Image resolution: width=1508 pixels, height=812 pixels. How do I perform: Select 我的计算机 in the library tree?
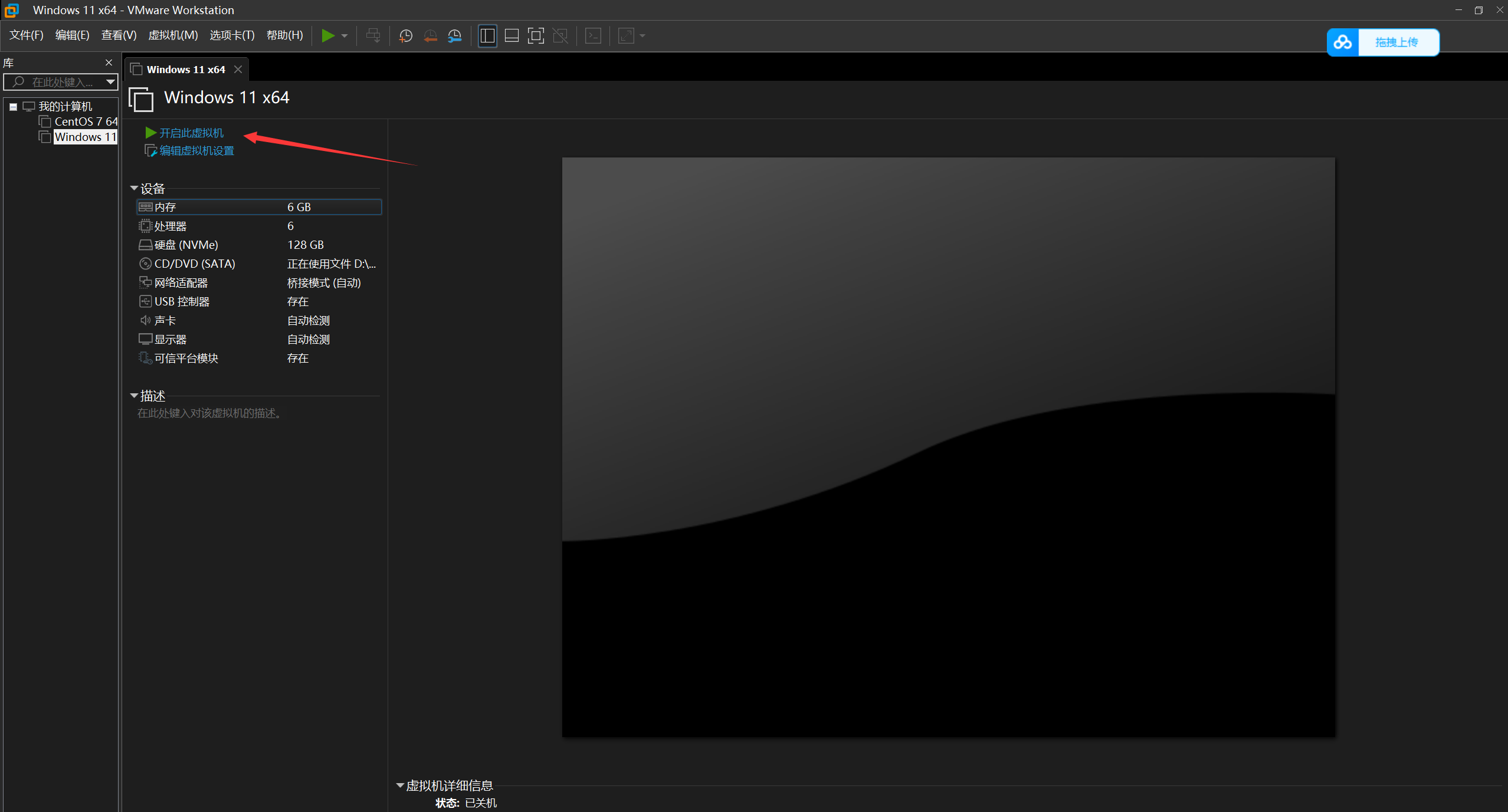pyautogui.click(x=65, y=106)
